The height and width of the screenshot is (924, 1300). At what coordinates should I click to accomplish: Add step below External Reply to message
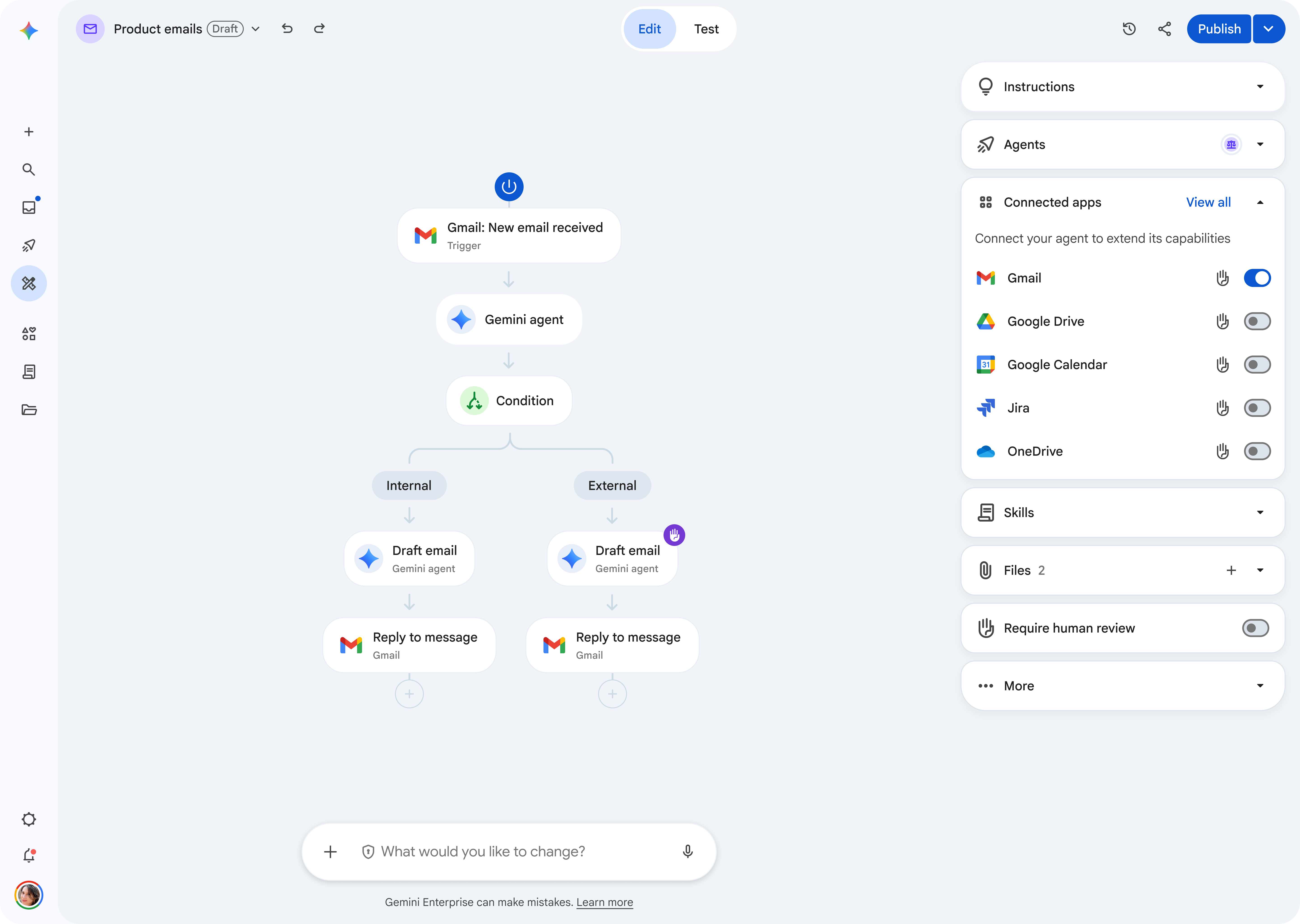613,694
